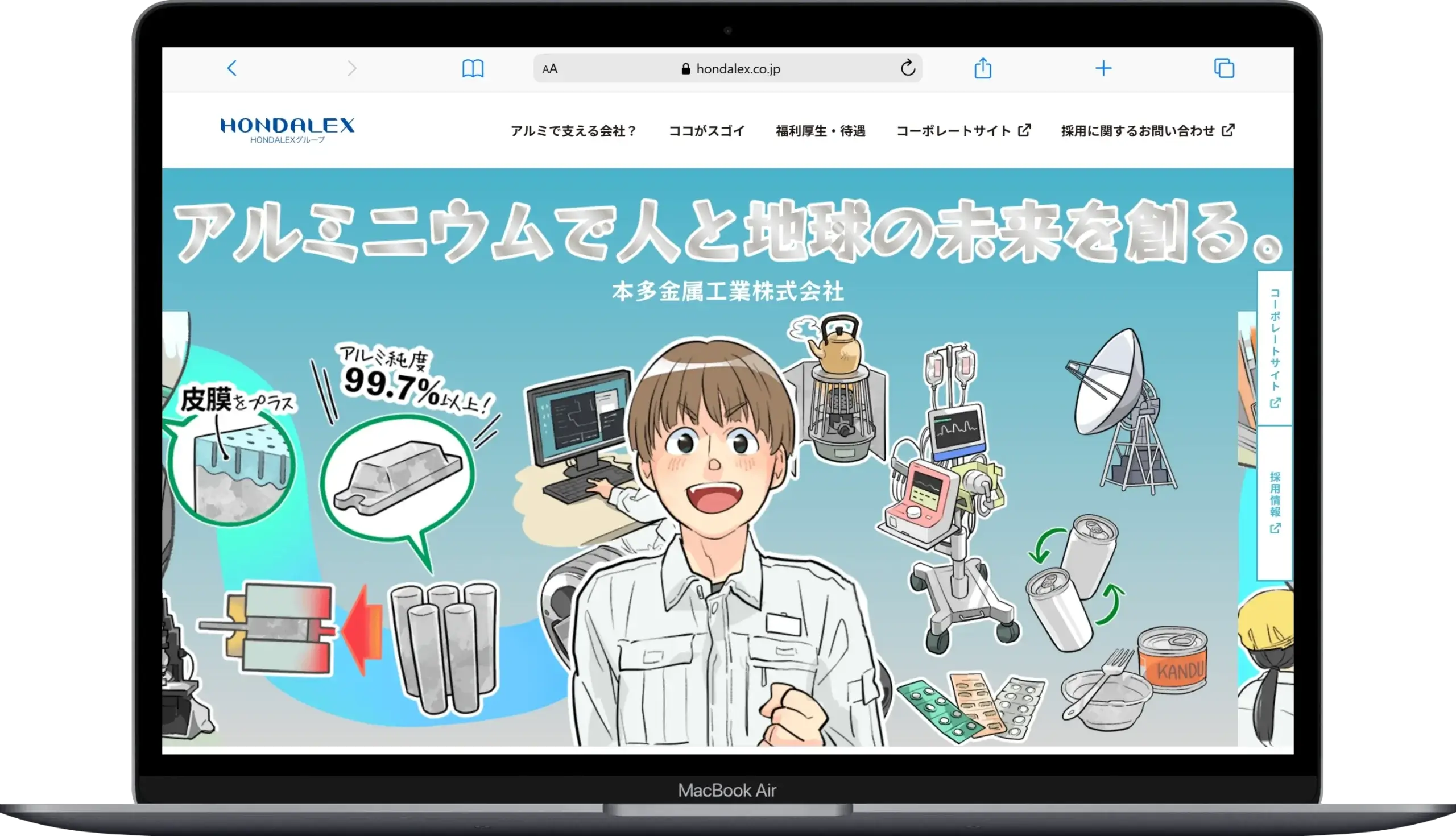Open the bookmarks book icon
The image size is (1456, 836).
(x=473, y=68)
